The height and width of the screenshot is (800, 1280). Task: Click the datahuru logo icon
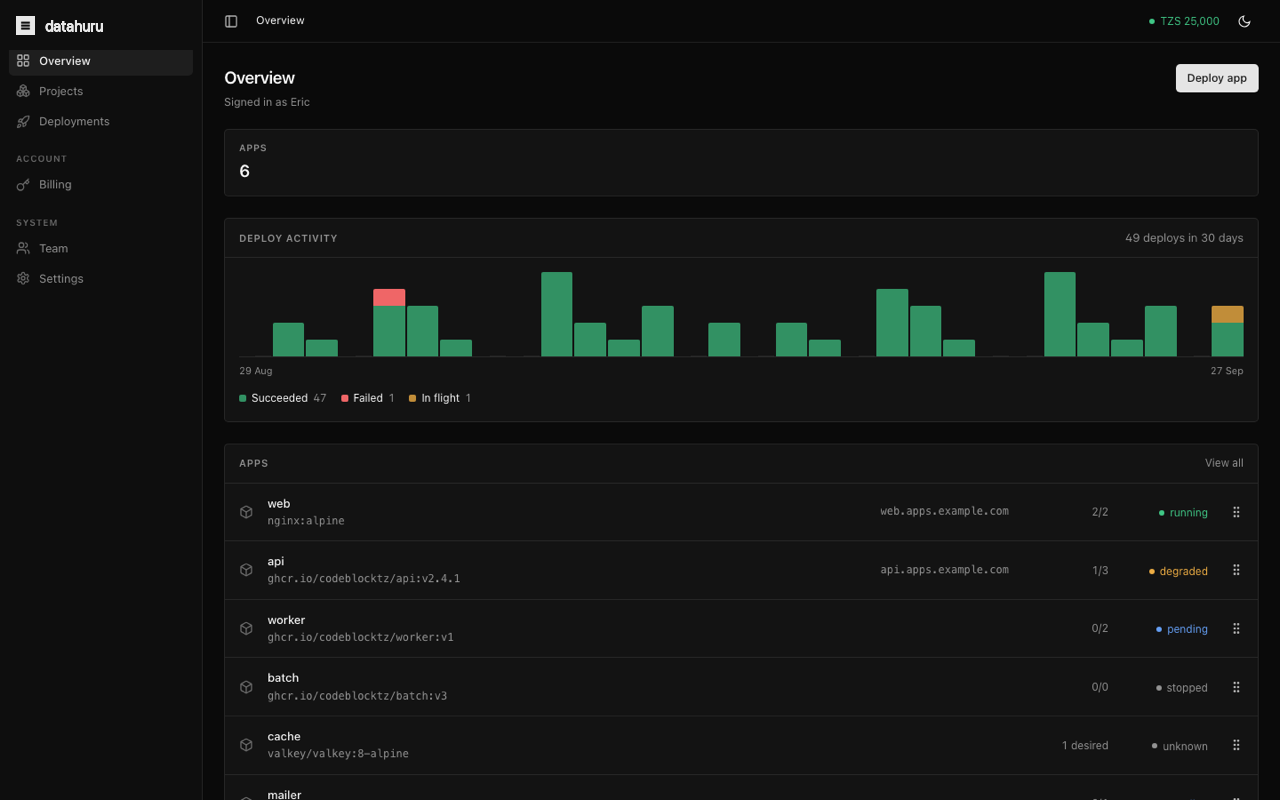point(26,26)
